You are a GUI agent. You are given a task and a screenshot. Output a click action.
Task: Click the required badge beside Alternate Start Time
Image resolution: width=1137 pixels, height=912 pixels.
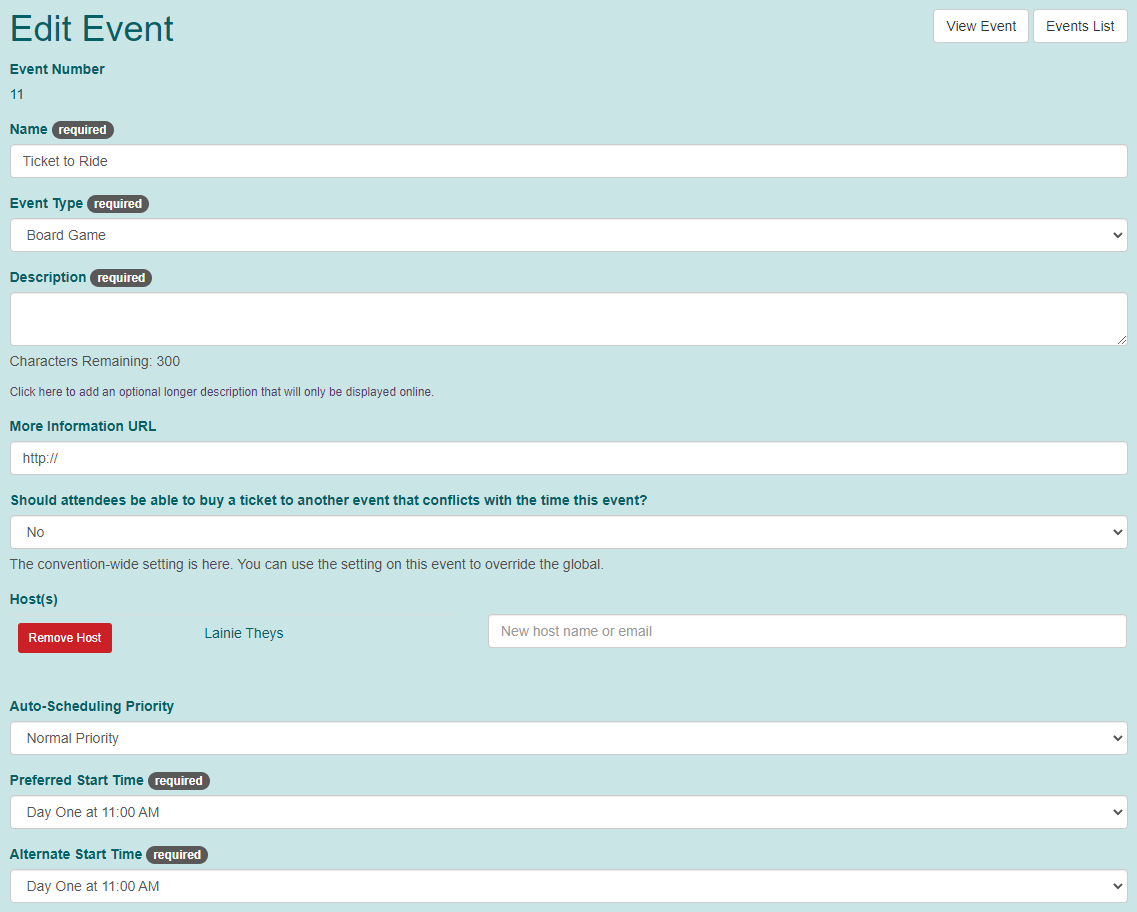(177, 855)
